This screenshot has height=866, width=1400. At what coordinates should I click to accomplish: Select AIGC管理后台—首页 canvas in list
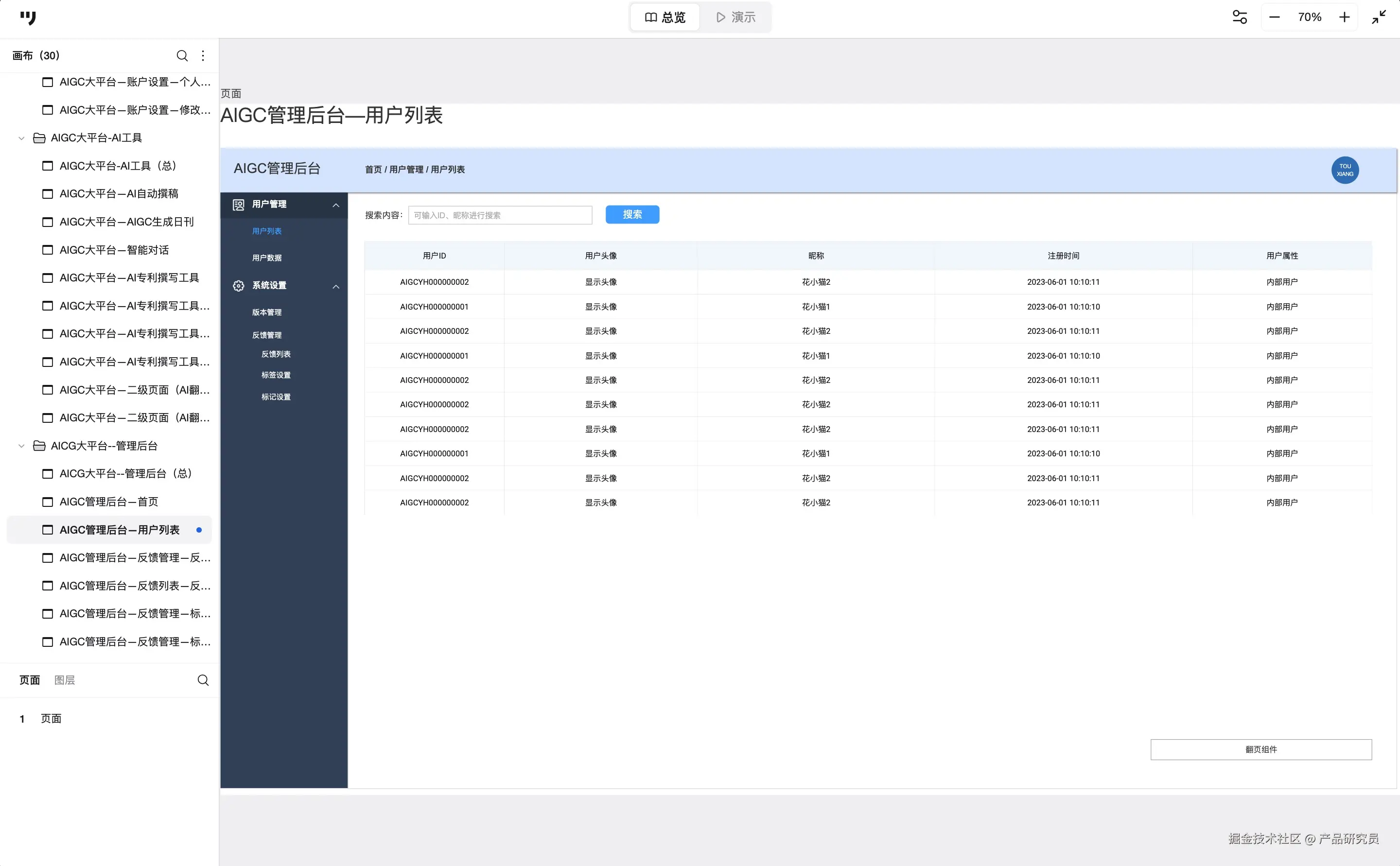109,502
